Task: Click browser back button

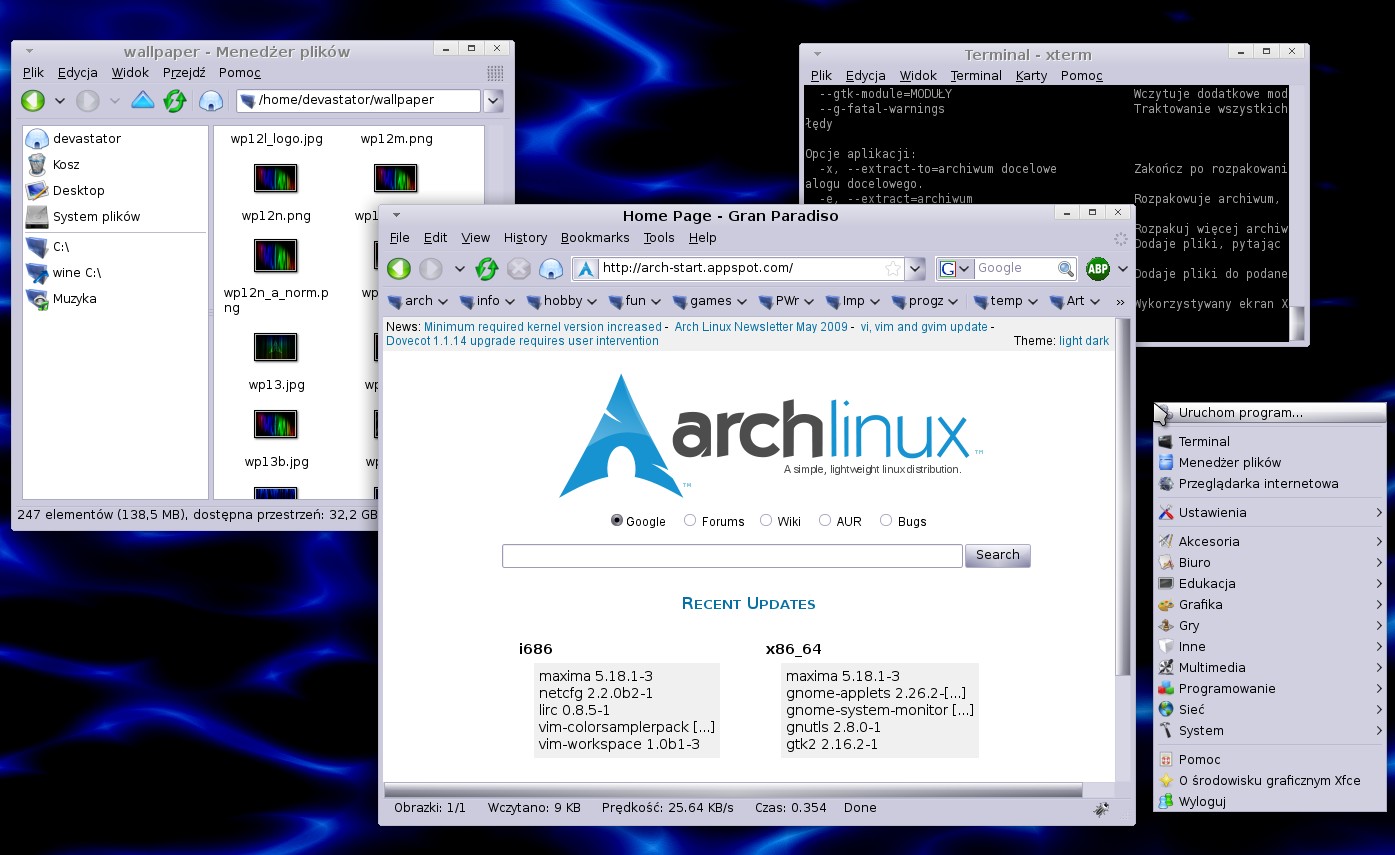Action: tap(399, 268)
